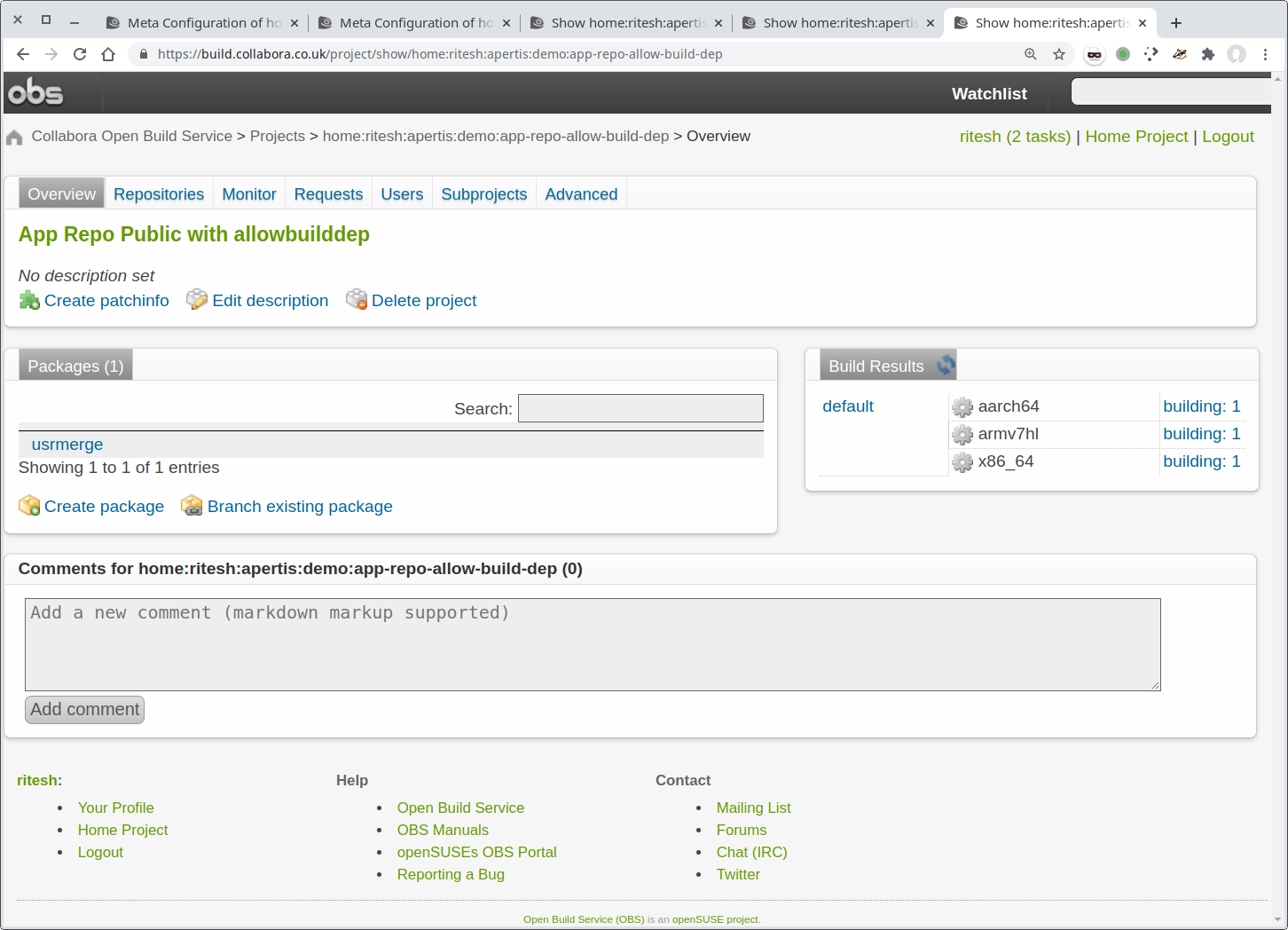Click the Create patchinfo link
The width and height of the screenshot is (1288, 930).
point(106,301)
